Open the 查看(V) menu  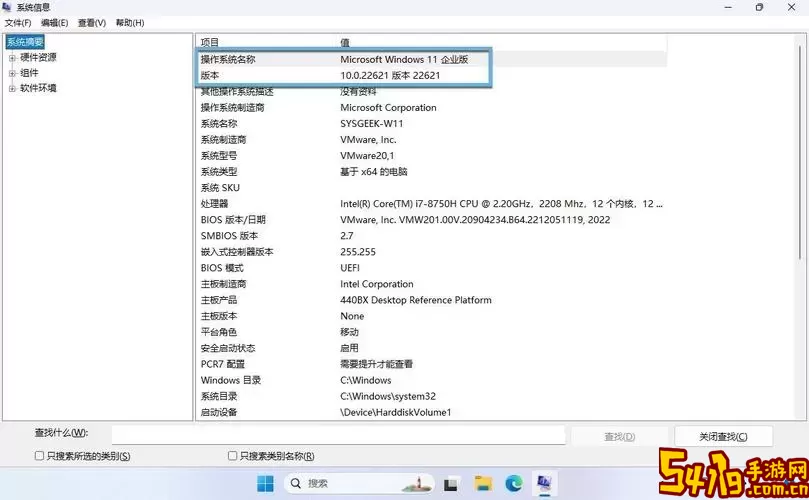coord(92,23)
